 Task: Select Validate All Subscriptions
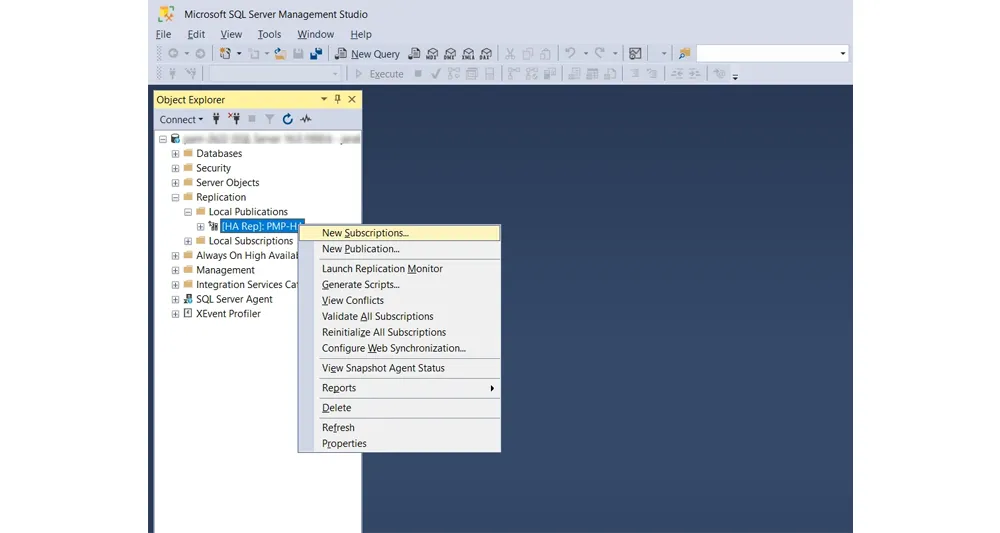[399, 316]
